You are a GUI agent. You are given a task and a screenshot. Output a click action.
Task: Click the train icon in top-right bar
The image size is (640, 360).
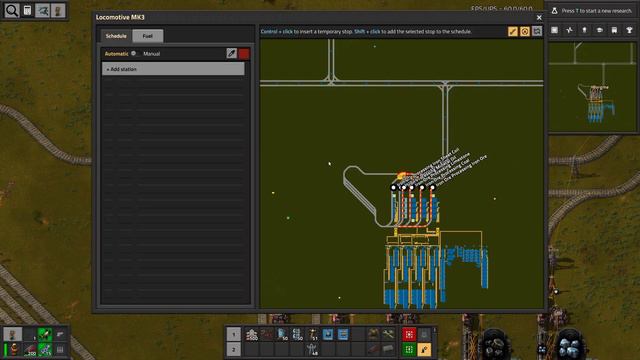click(614, 30)
